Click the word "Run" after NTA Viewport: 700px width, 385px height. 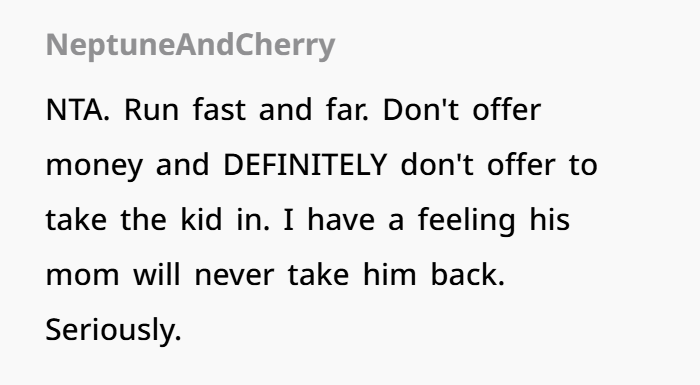pos(151,109)
